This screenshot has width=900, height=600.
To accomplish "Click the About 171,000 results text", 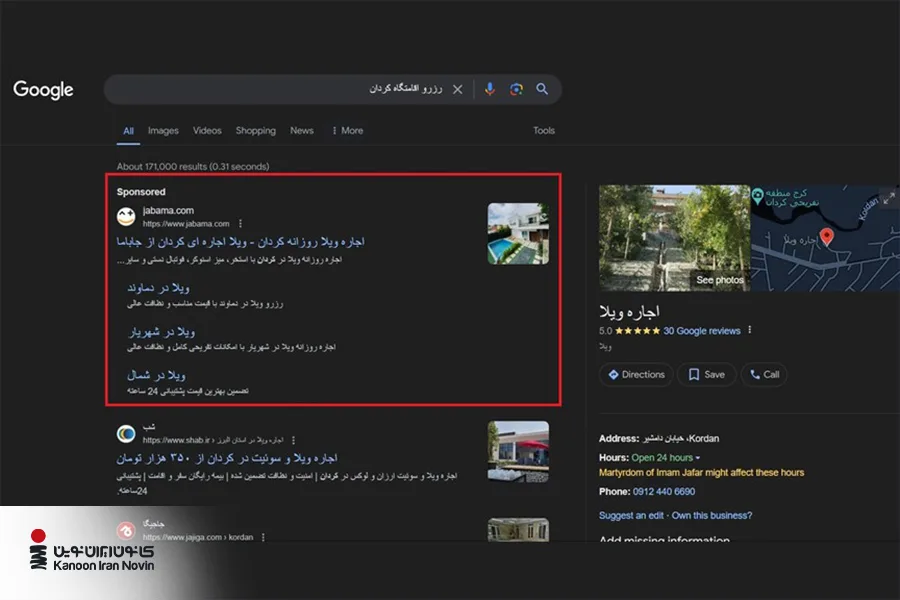I will coord(193,167).
